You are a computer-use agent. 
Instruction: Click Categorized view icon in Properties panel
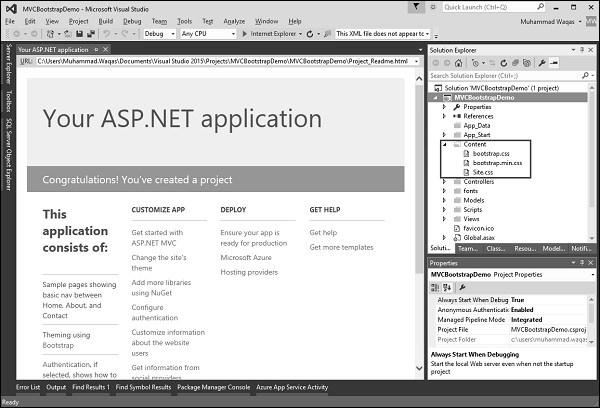pos(436,286)
